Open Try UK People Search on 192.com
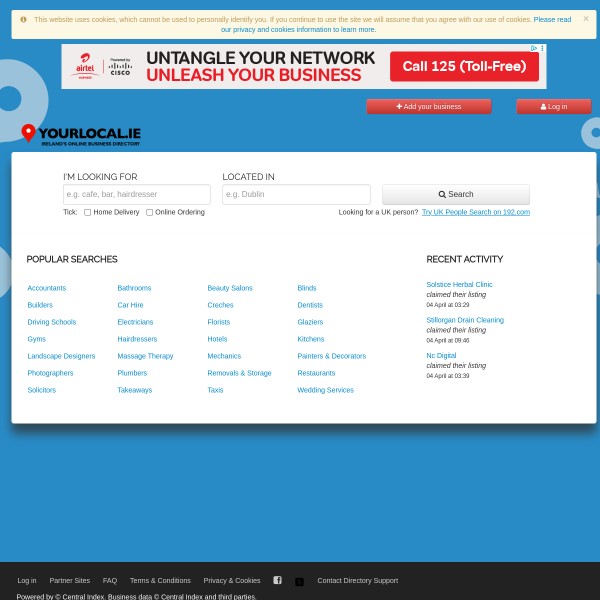Image resolution: width=600 pixels, height=600 pixels. tap(476, 212)
